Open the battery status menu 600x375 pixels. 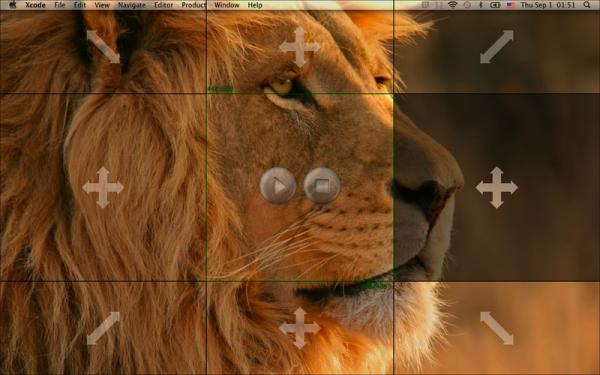(495, 5)
